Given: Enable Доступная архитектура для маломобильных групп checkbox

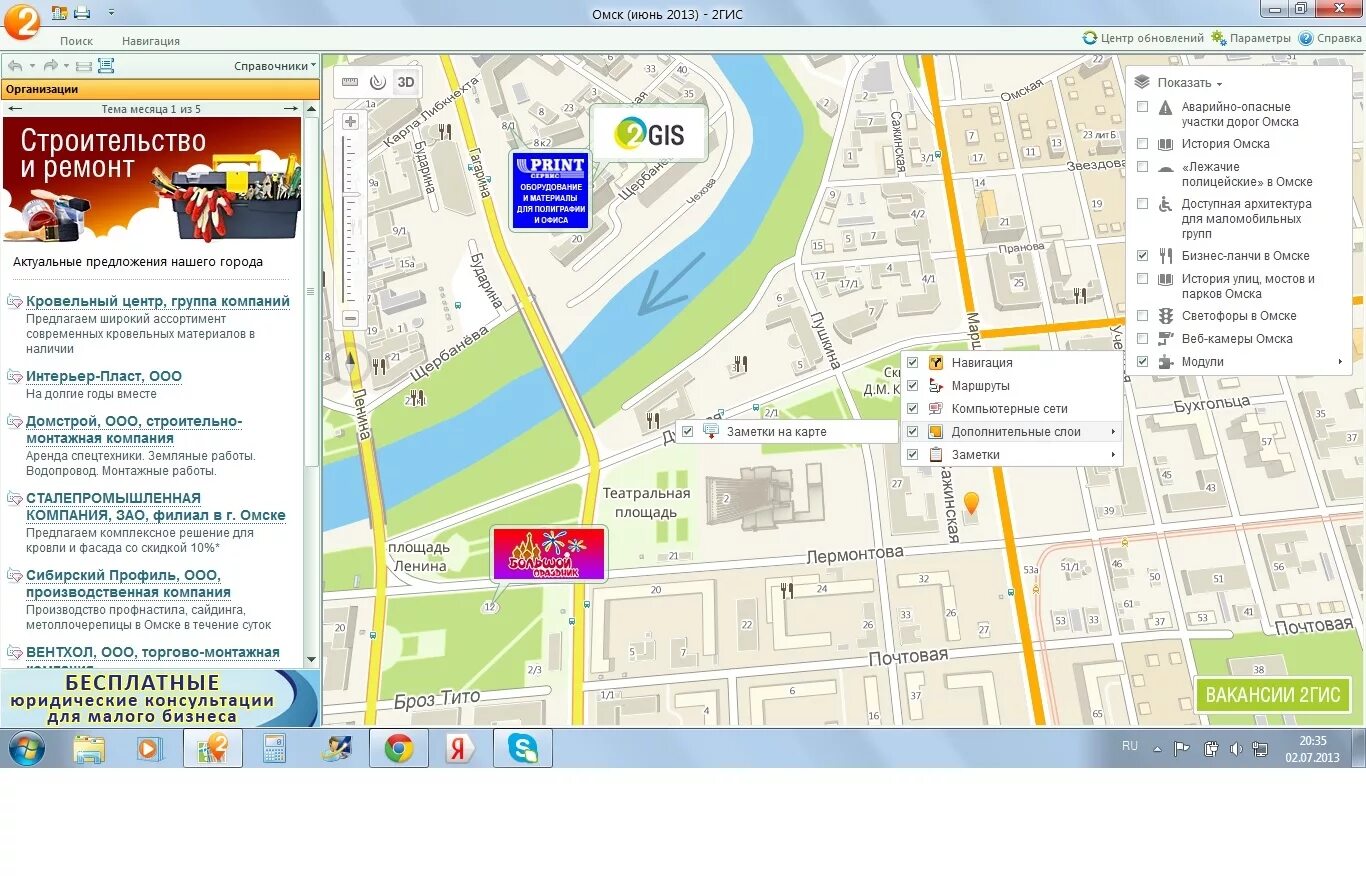Looking at the screenshot, I should point(1142,204).
